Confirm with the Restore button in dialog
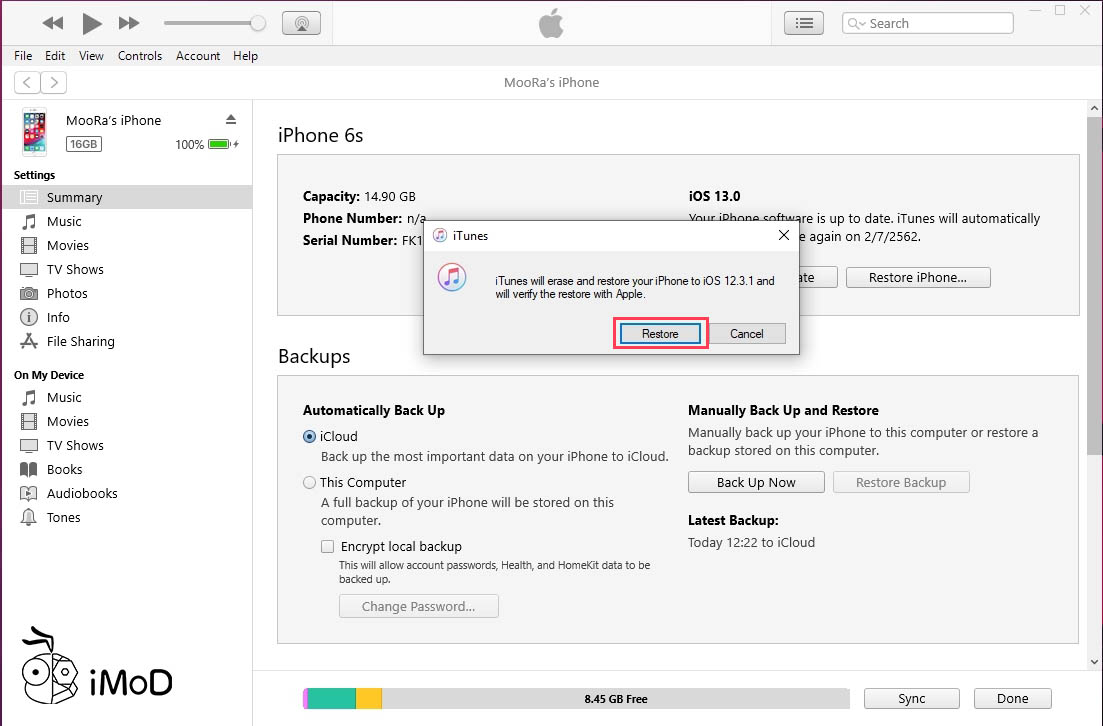1103x726 pixels. [660, 333]
